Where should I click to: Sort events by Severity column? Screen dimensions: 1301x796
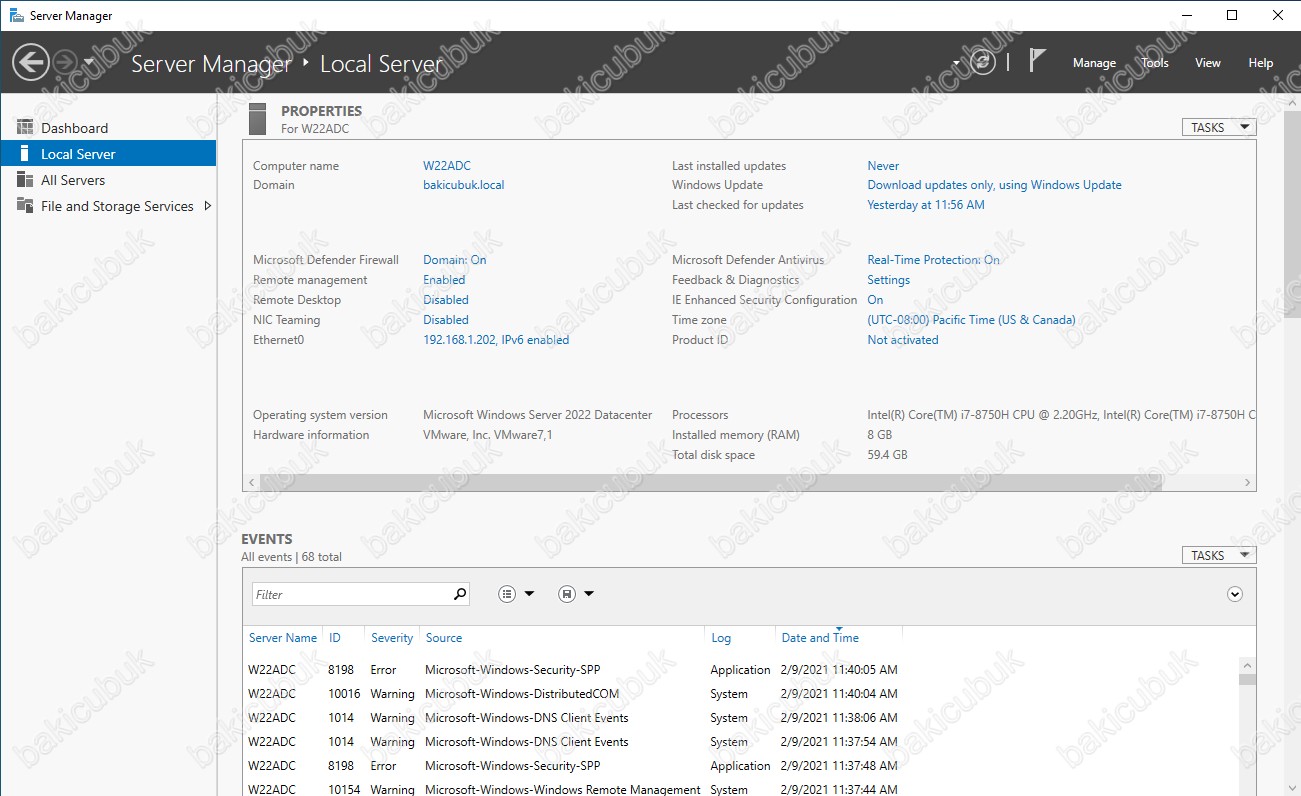(x=392, y=638)
